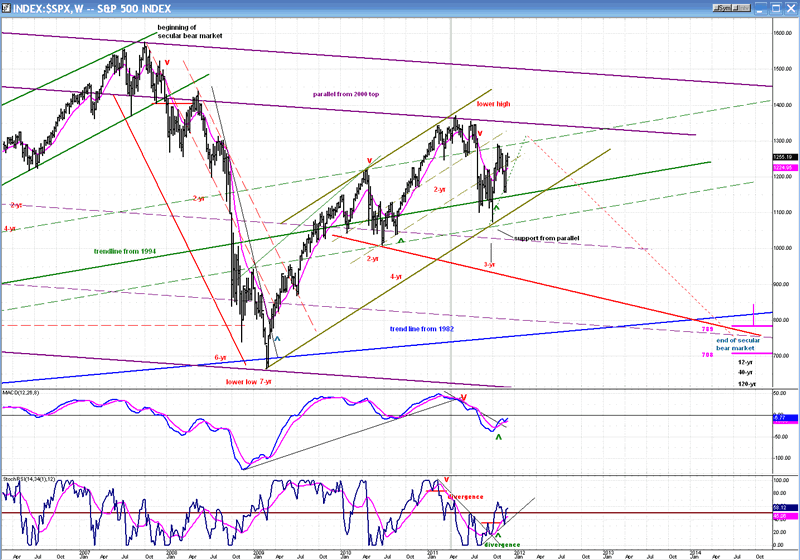Click the 'support from parallel' annotation

click(545, 237)
